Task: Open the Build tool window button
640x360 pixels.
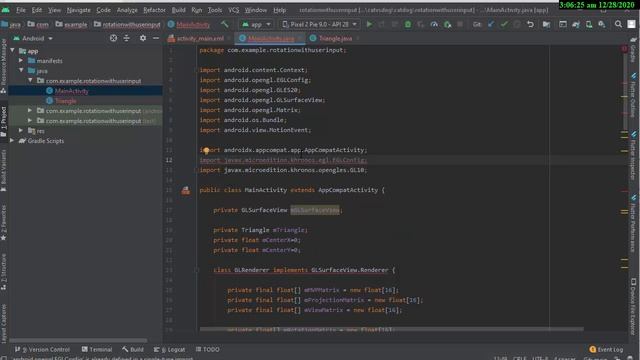Action: [x=133, y=349]
